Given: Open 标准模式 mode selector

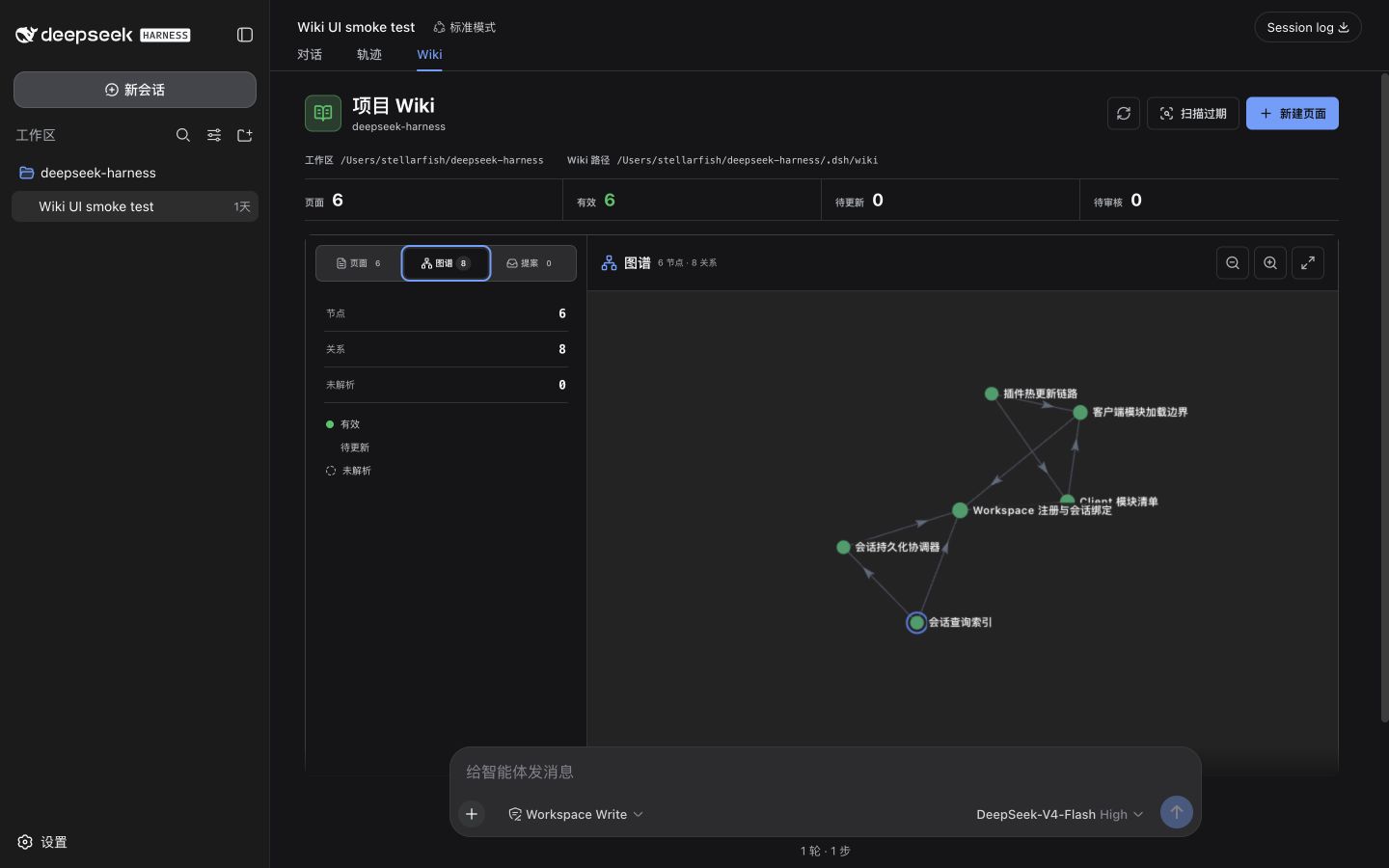Looking at the screenshot, I should (465, 27).
